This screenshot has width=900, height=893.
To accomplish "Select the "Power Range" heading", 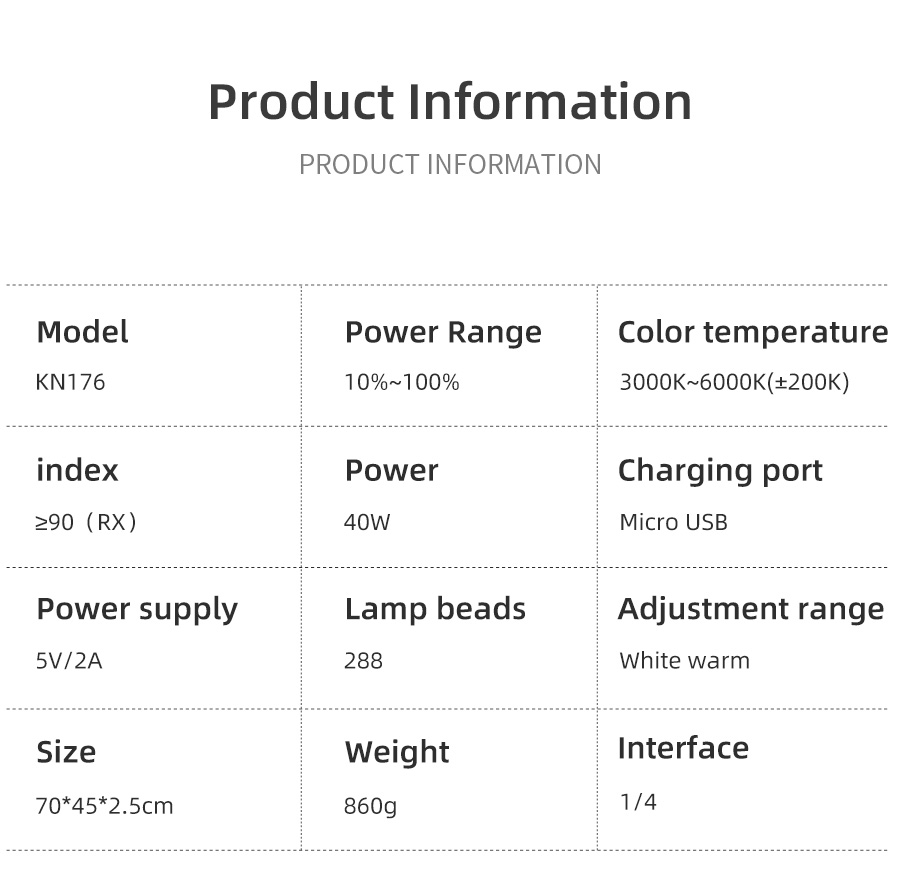I will (443, 332).
